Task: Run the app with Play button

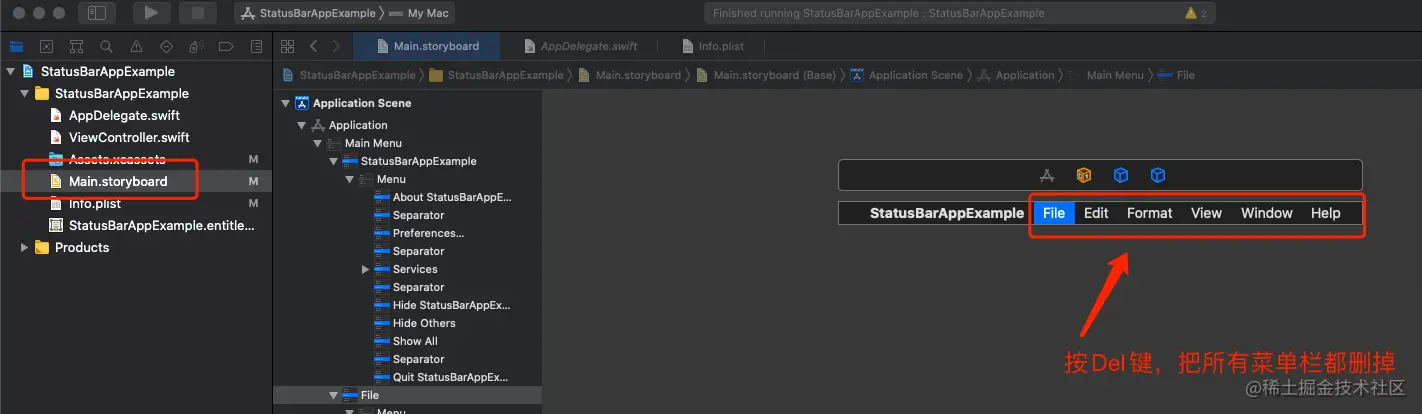Action: point(151,13)
